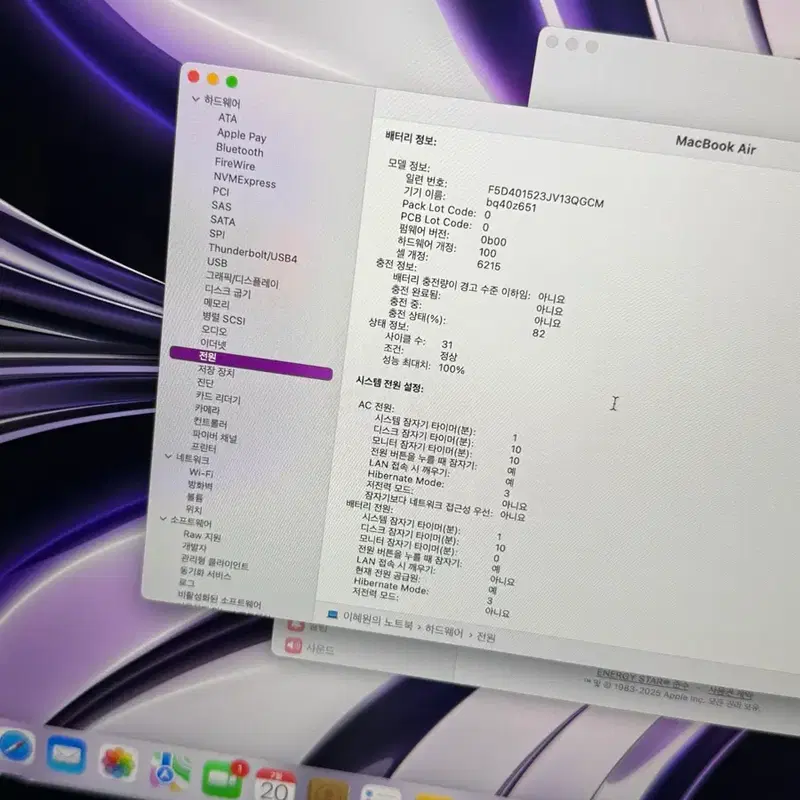This screenshot has height=800, width=800.
Task: Select 파이버 채널 in the sidebar
Action: tap(215, 436)
